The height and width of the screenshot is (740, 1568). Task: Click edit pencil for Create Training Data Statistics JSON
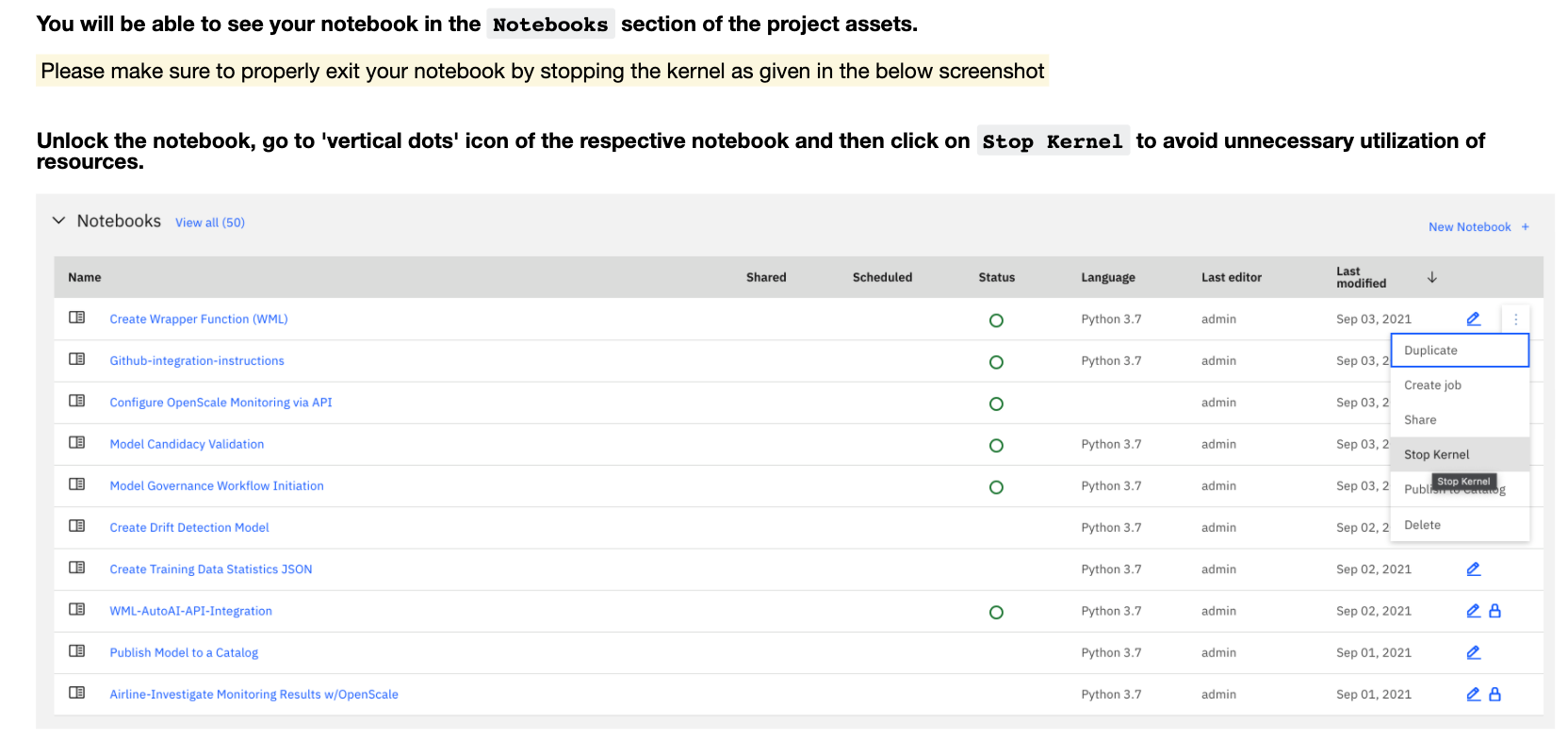point(1473,568)
